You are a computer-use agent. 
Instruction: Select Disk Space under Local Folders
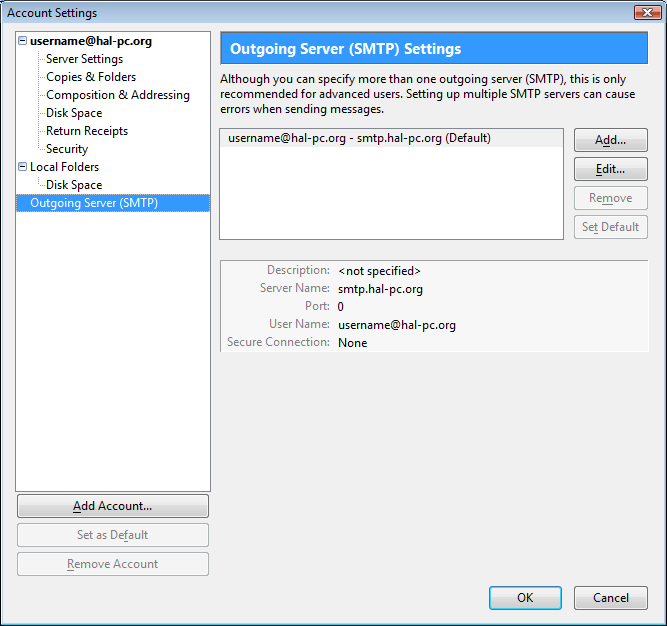[74, 185]
